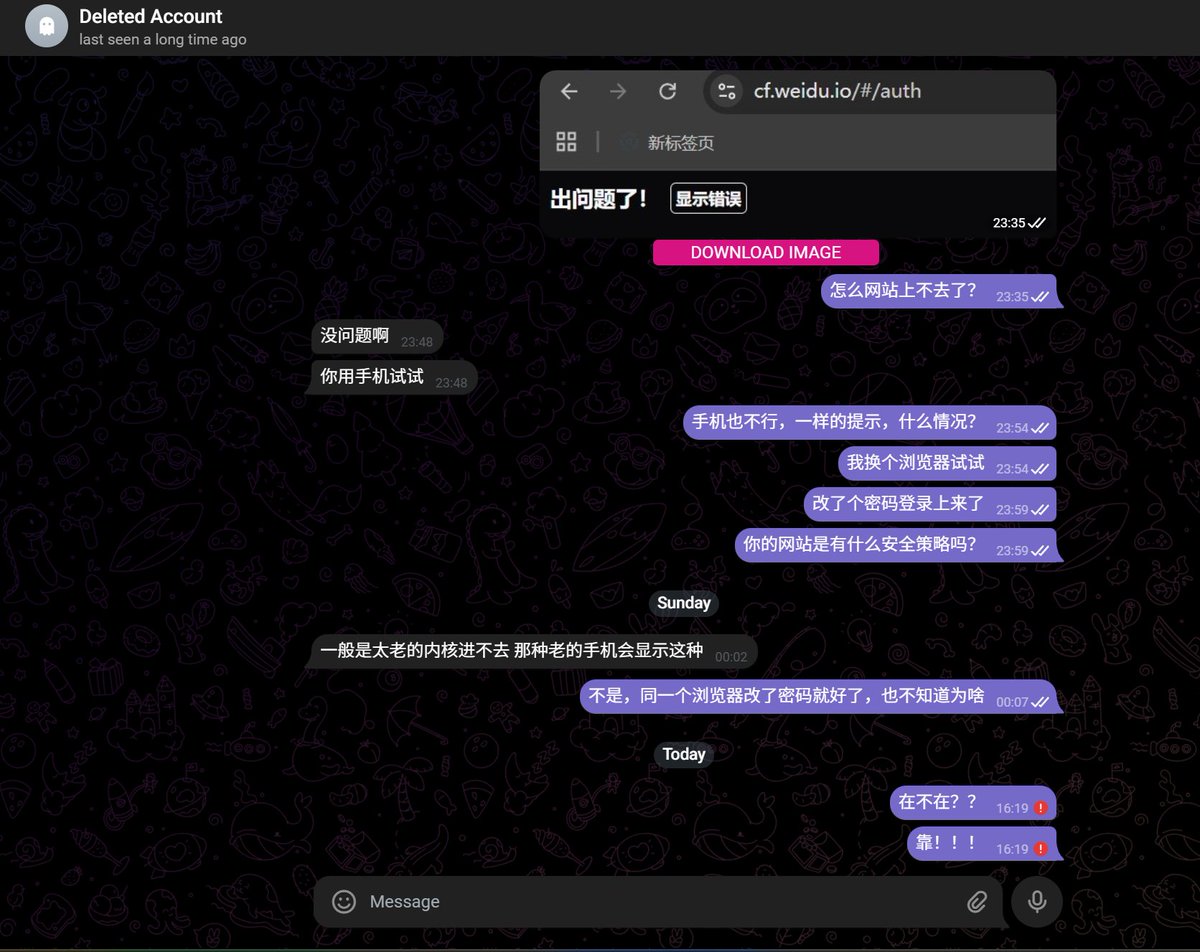The width and height of the screenshot is (1200, 952).
Task: Click message starting 不是，同一个浏览器改了密码
Action: pyautogui.click(x=818, y=697)
